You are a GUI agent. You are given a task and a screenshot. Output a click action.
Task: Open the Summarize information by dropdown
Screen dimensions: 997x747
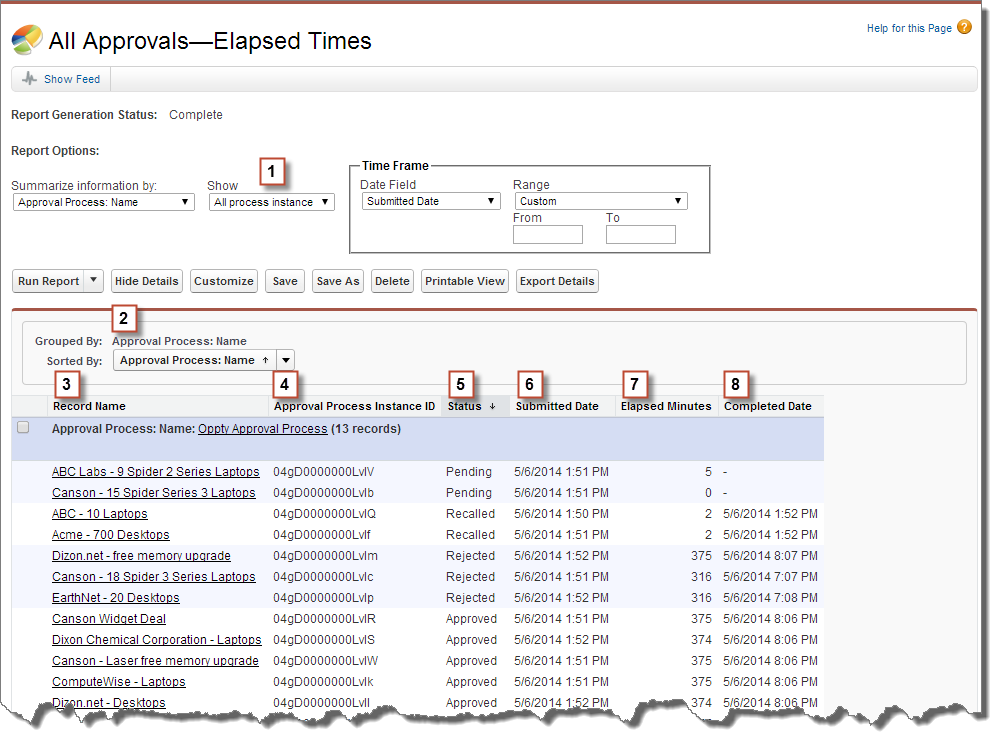click(x=104, y=202)
